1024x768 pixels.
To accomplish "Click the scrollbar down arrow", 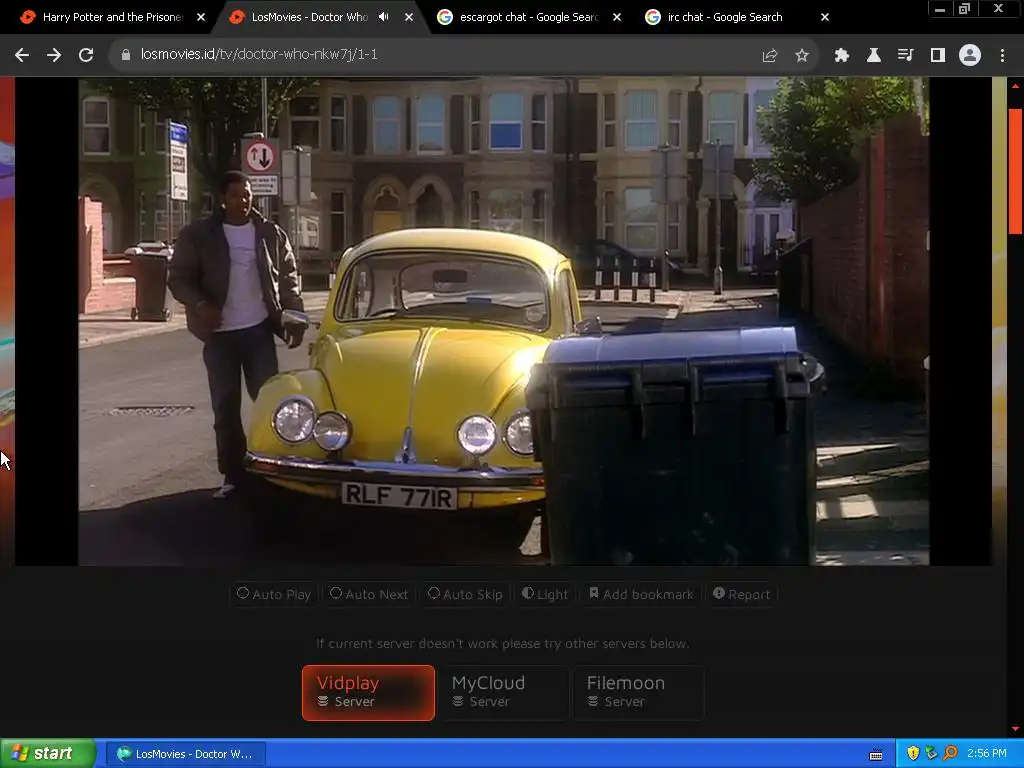I will [x=1016, y=728].
